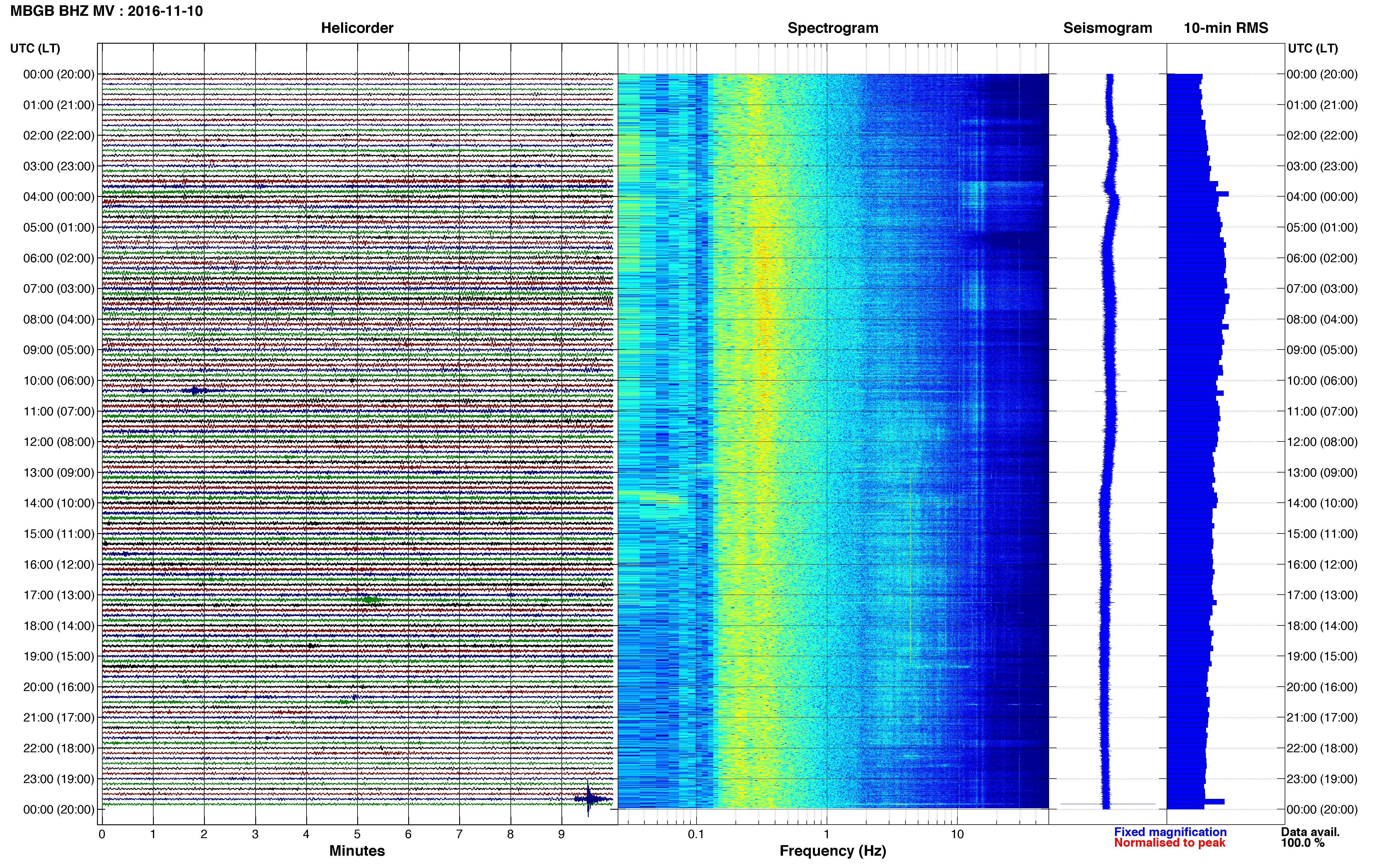Screen dimensions: 1389x868
Task: Click left time label 13:00 (09:00)
Action: coord(59,473)
